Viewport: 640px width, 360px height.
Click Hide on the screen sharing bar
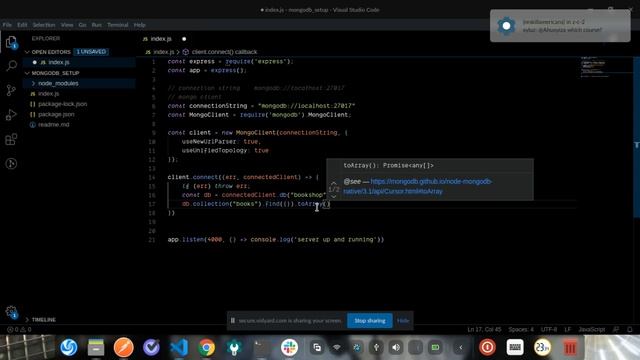click(x=403, y=320)
